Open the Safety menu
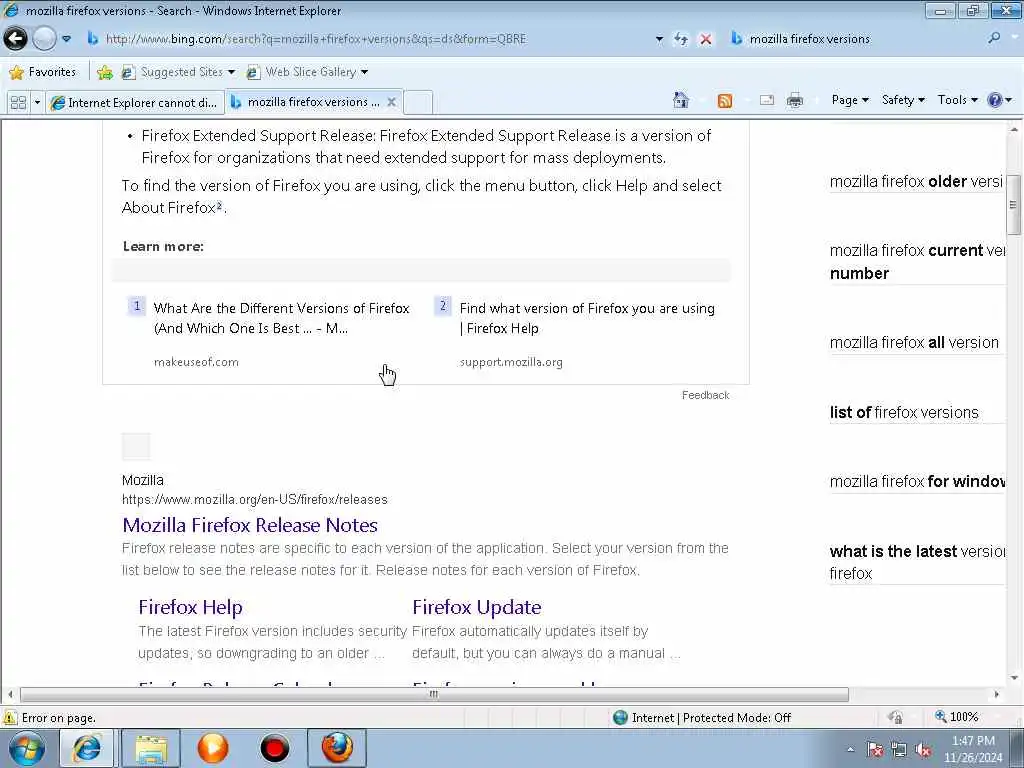This screenshot has width=1024, height=768. click(903, 100)
